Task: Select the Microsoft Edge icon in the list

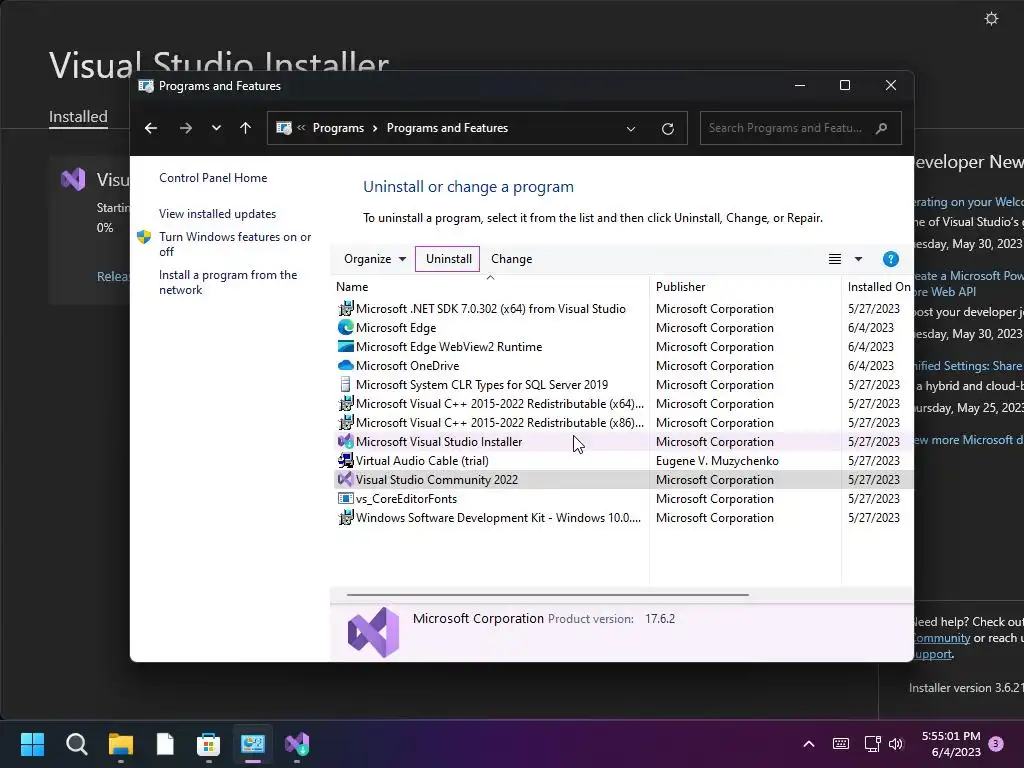Action: tap(345, 327)
